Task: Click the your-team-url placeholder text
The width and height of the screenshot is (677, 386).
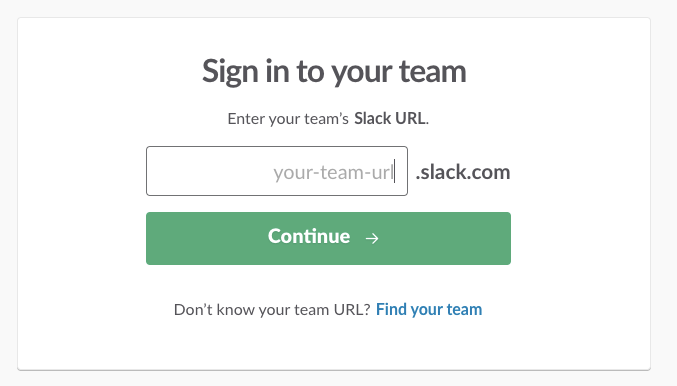Action: (333, 173)
